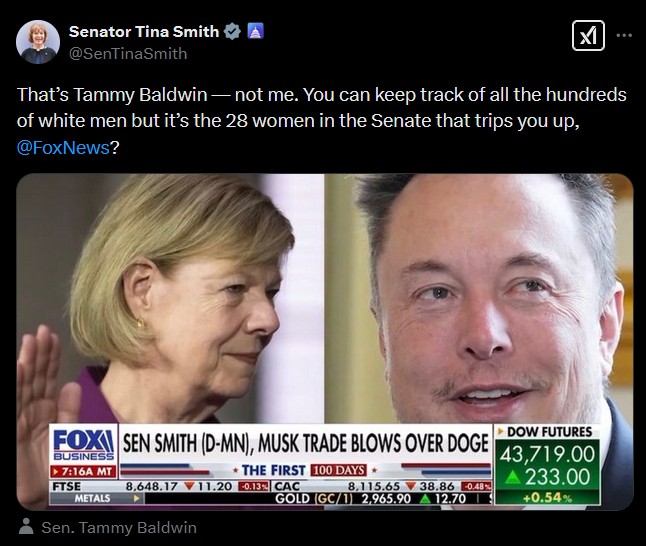Open Senator Tina Smith's profile picture

38,42
